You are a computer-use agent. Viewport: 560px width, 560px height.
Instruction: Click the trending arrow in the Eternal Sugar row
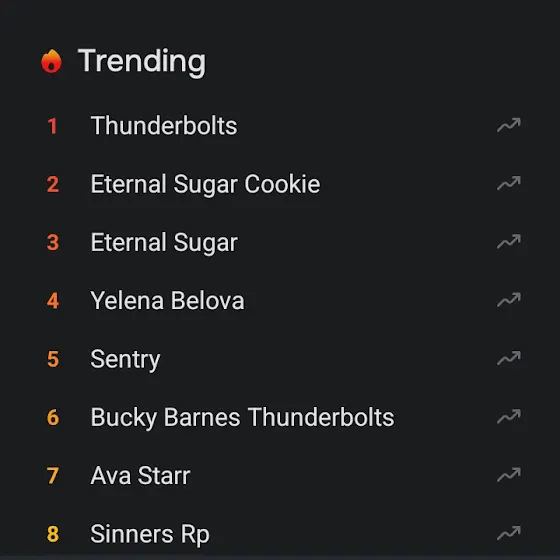pos(509,242)
